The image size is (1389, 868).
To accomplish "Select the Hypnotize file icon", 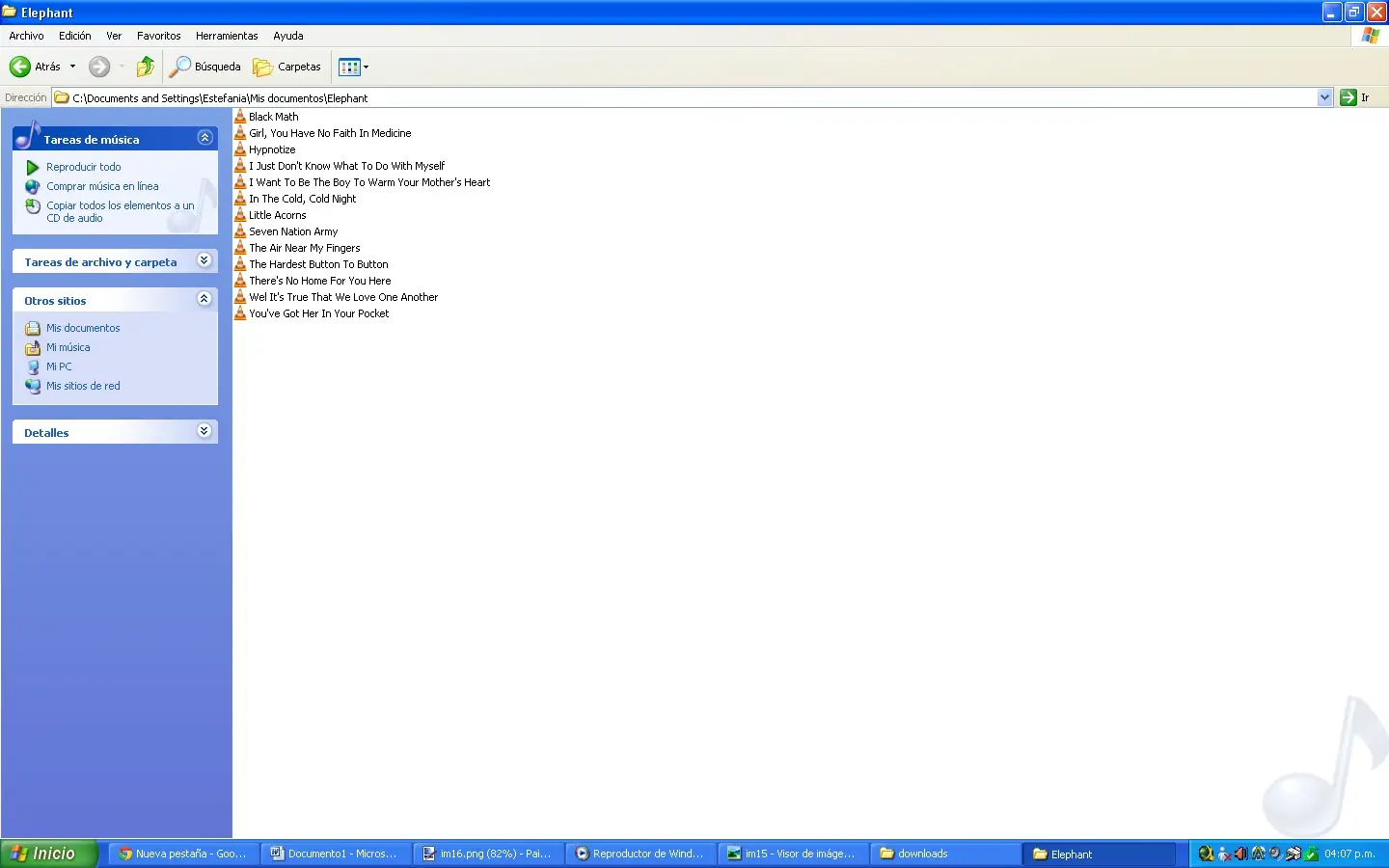I will coord(240,149).
